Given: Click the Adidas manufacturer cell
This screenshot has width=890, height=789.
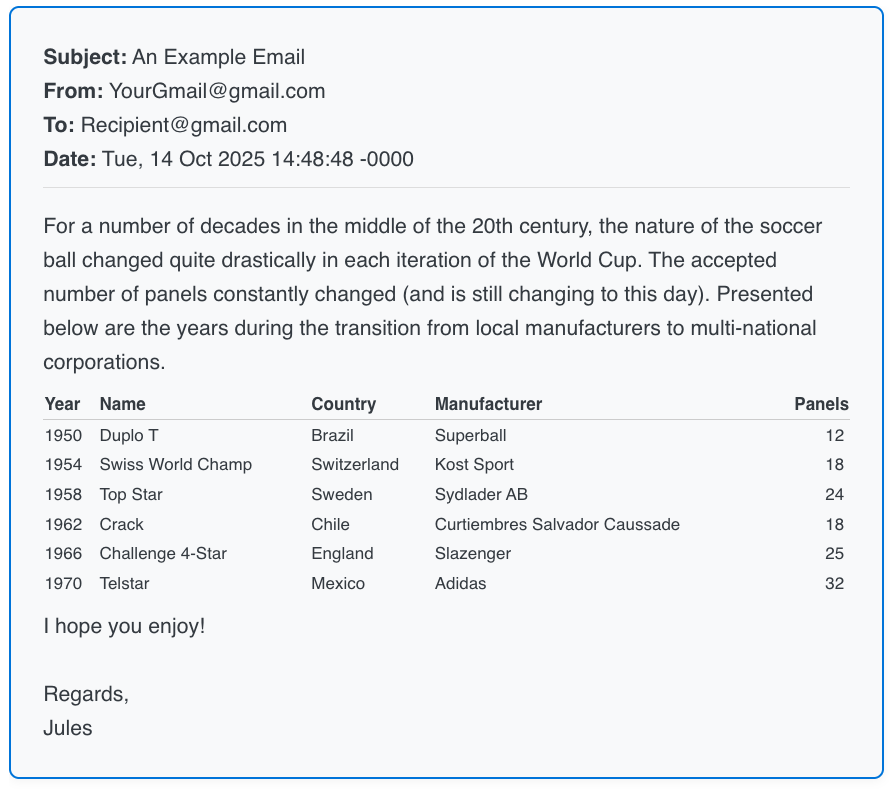Looking at the screenshot, I should [460, 583].
